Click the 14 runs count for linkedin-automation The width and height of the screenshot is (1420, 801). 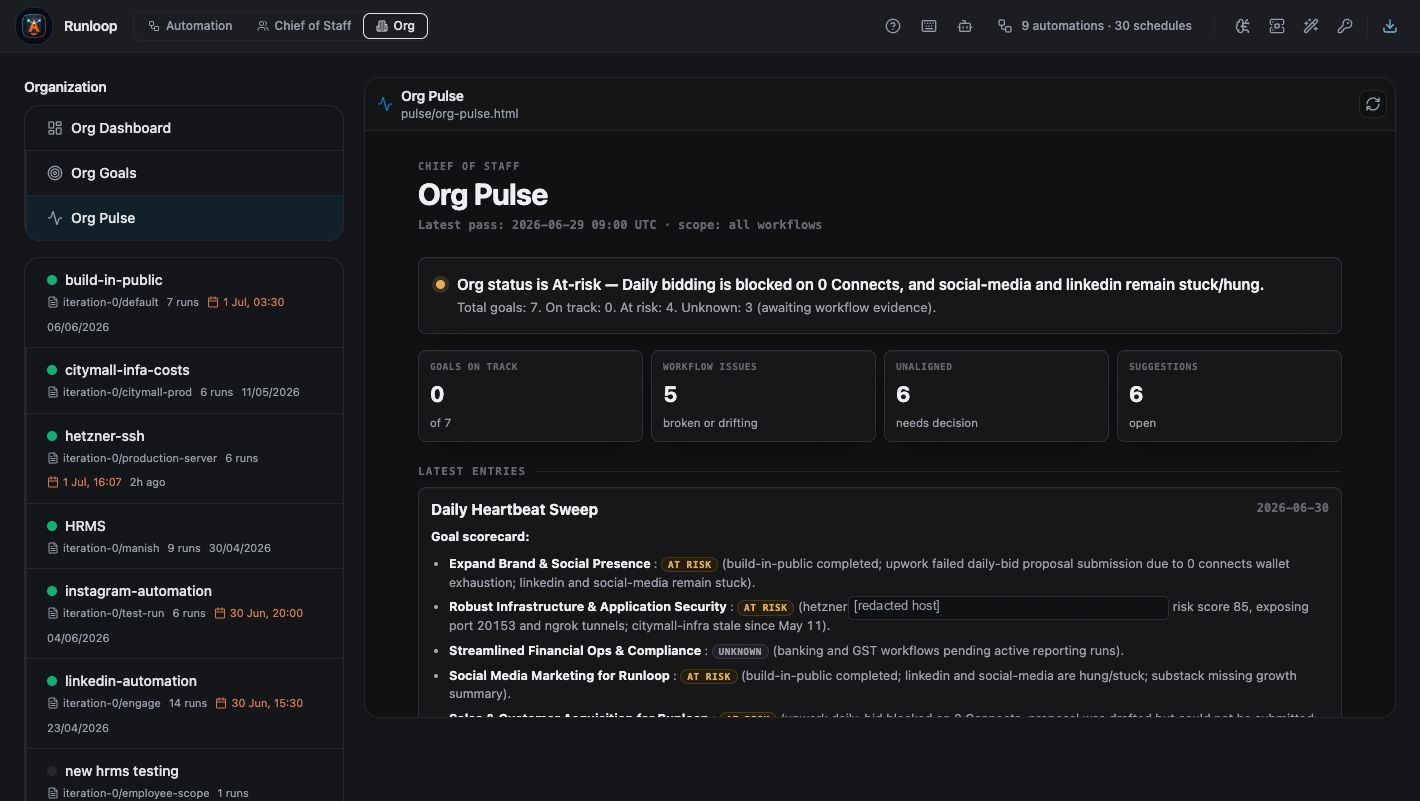pyautogui.click(x=188, y=703)
